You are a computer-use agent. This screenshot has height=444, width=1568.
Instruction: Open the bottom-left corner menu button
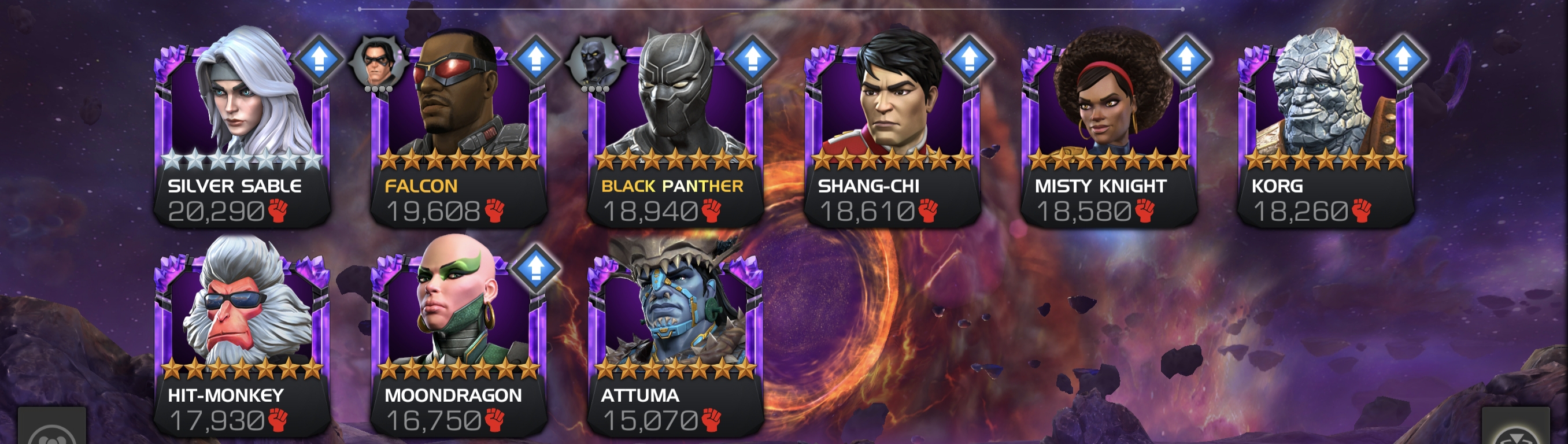coord(51,426)
